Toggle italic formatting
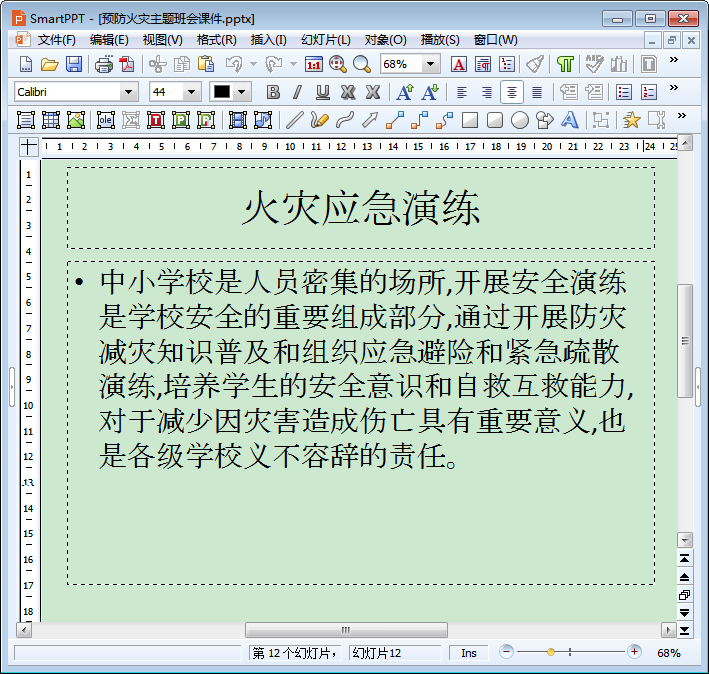The height and width of the screenshot is (674, 709). [x=298, y=92]
